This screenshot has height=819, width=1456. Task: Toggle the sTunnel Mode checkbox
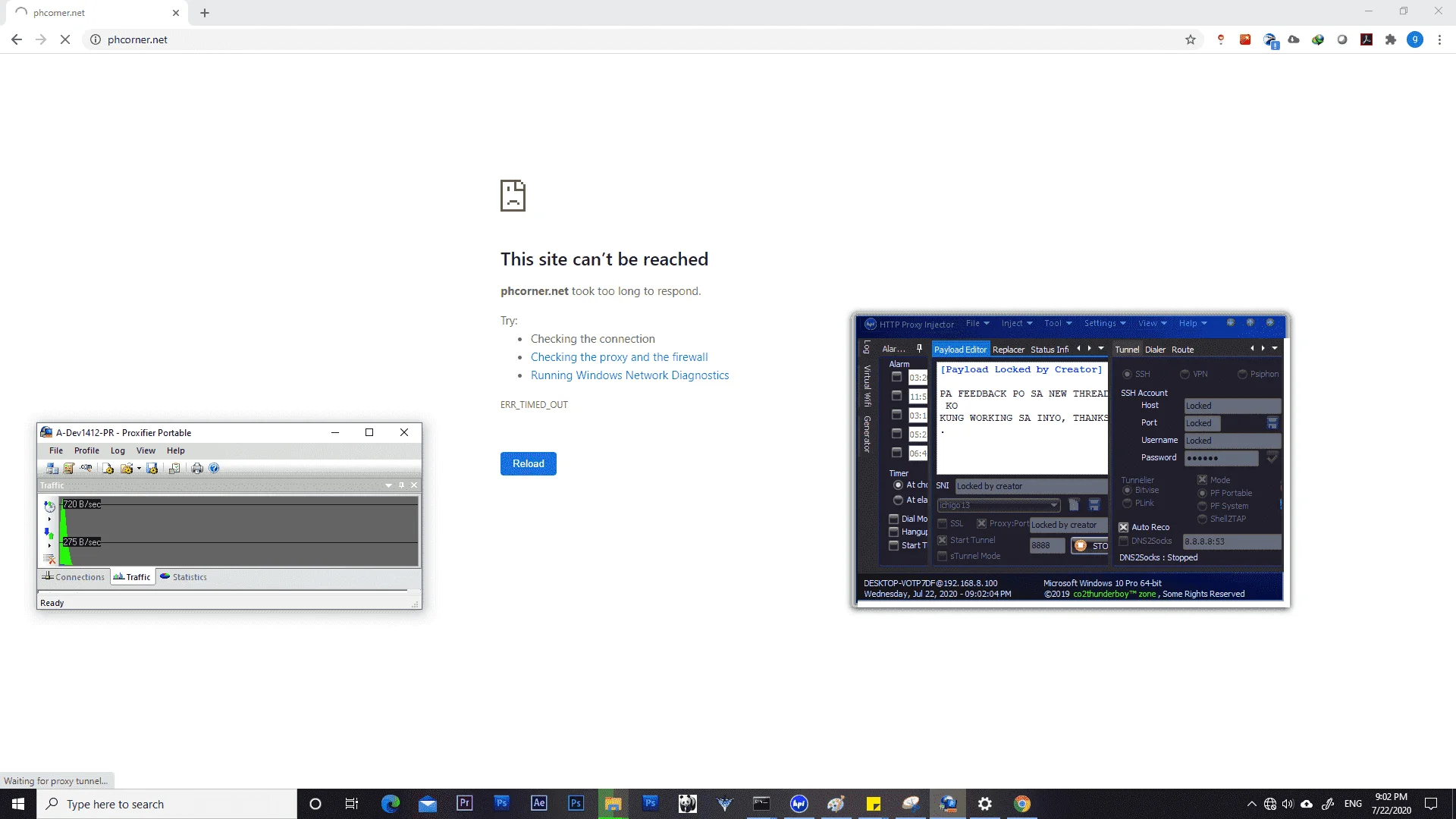point(943,557)
